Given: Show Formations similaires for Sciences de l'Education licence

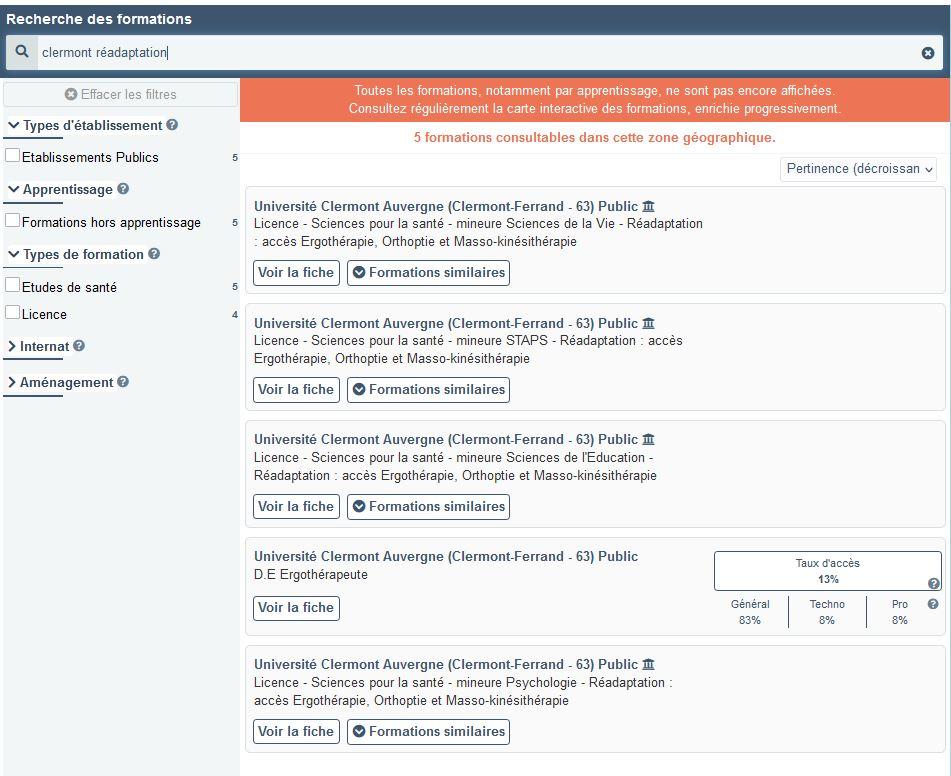Looking at the screenshot, I should [428, 507].
